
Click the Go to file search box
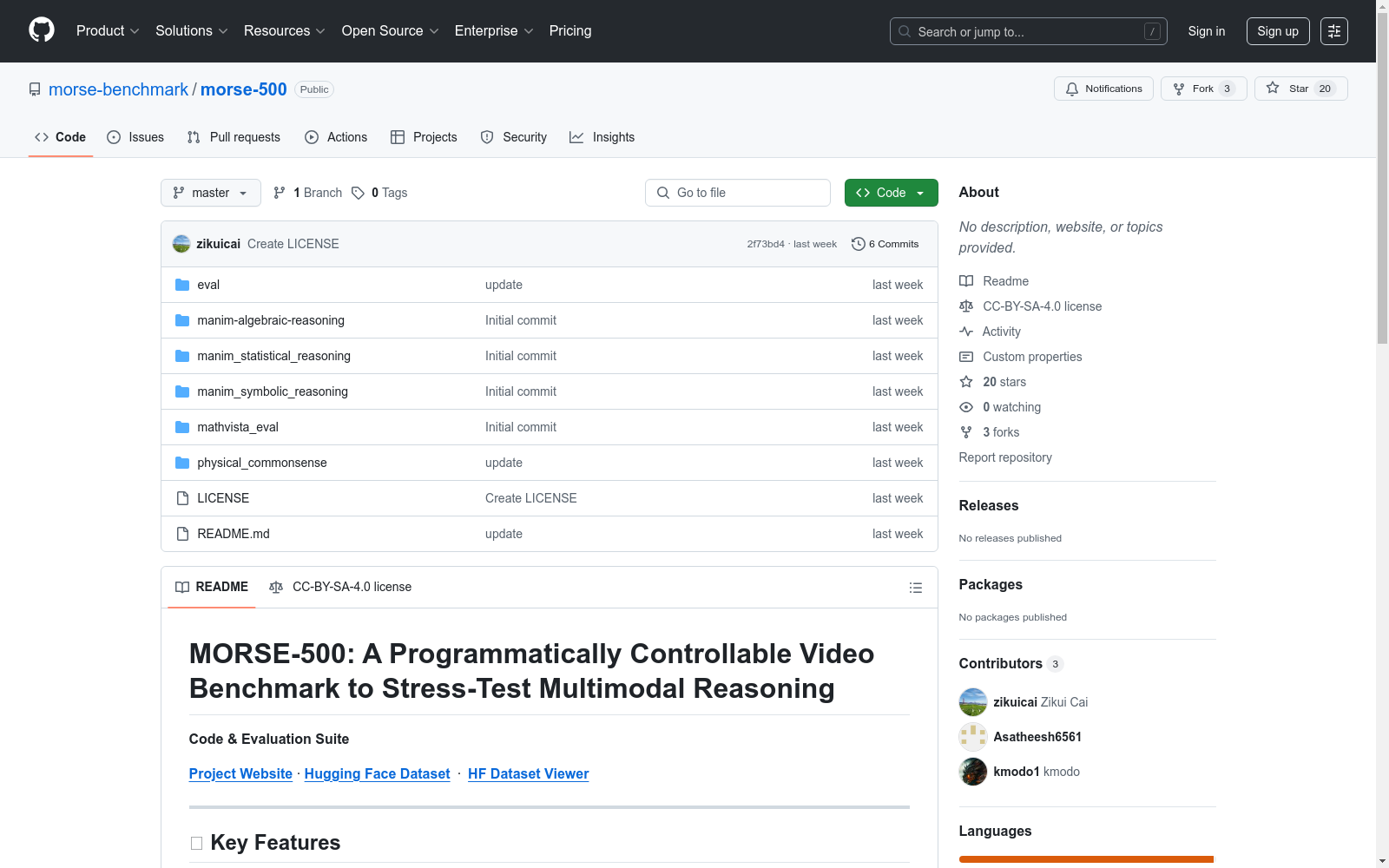(x=738, y=193)
